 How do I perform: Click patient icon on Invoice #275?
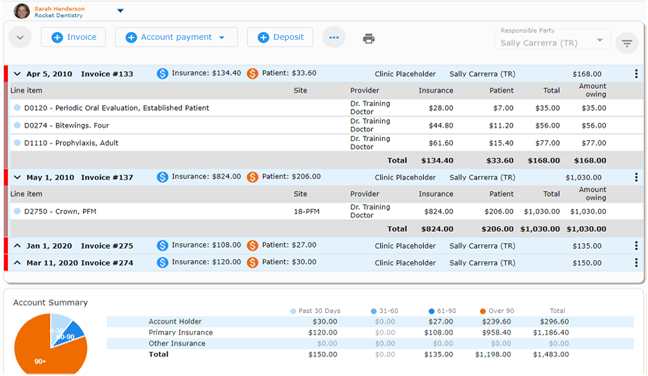pos(253,245)
